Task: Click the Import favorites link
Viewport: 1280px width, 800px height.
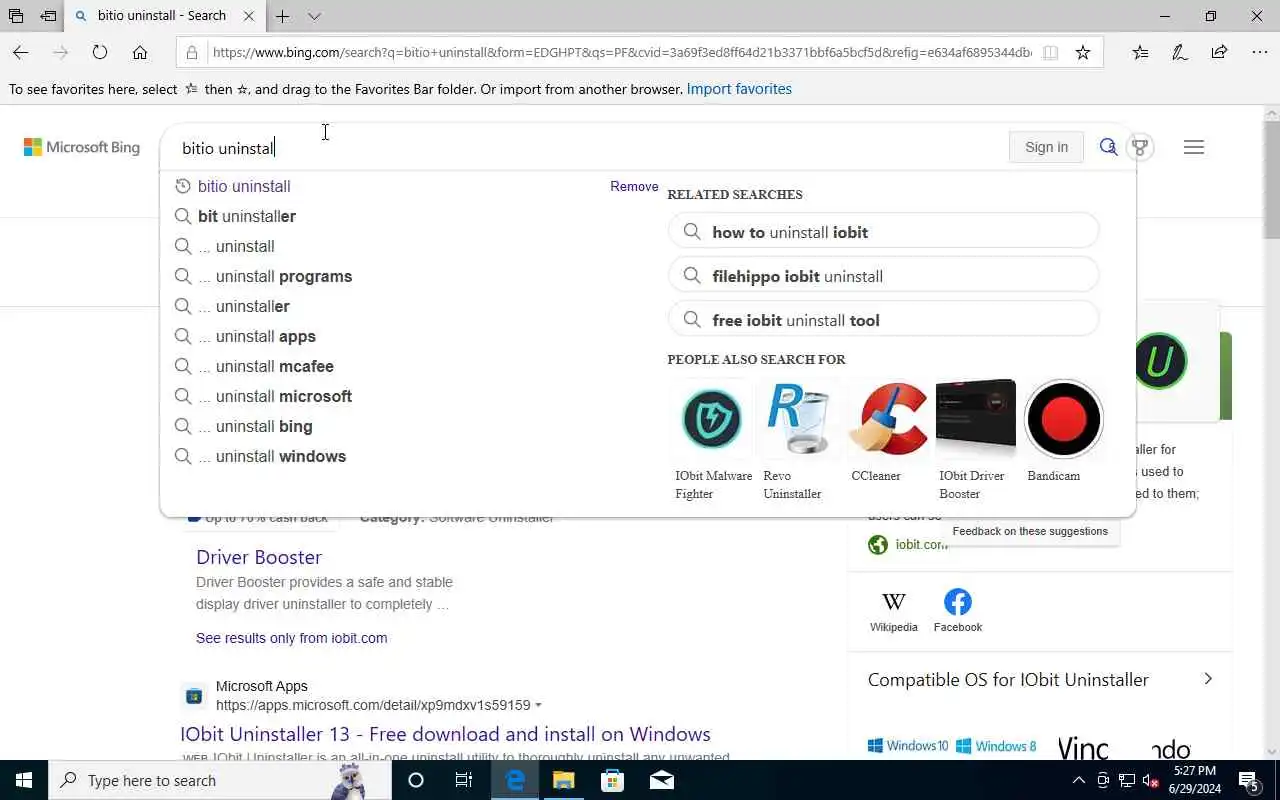Action: tap(739, 89)
